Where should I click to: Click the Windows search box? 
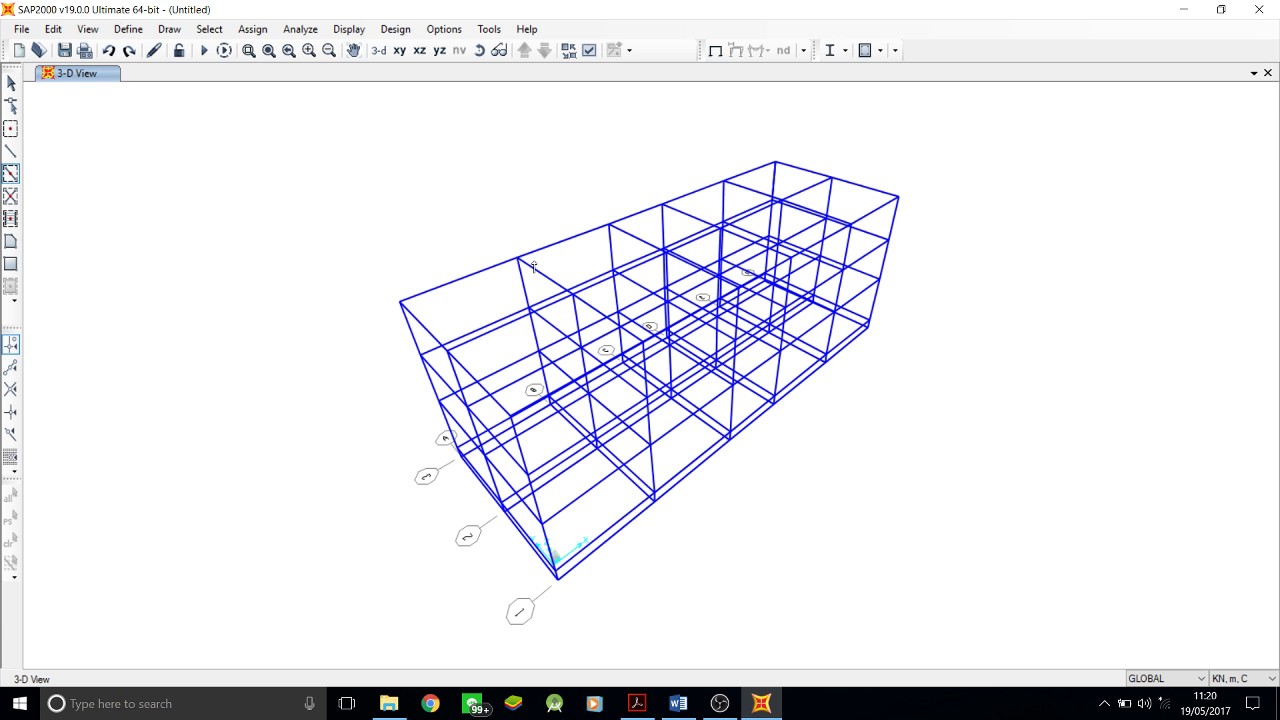coord(183,703)
